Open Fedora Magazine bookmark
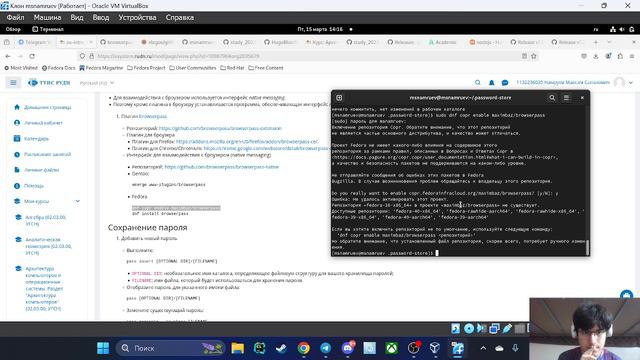 (x=101, y=68)
